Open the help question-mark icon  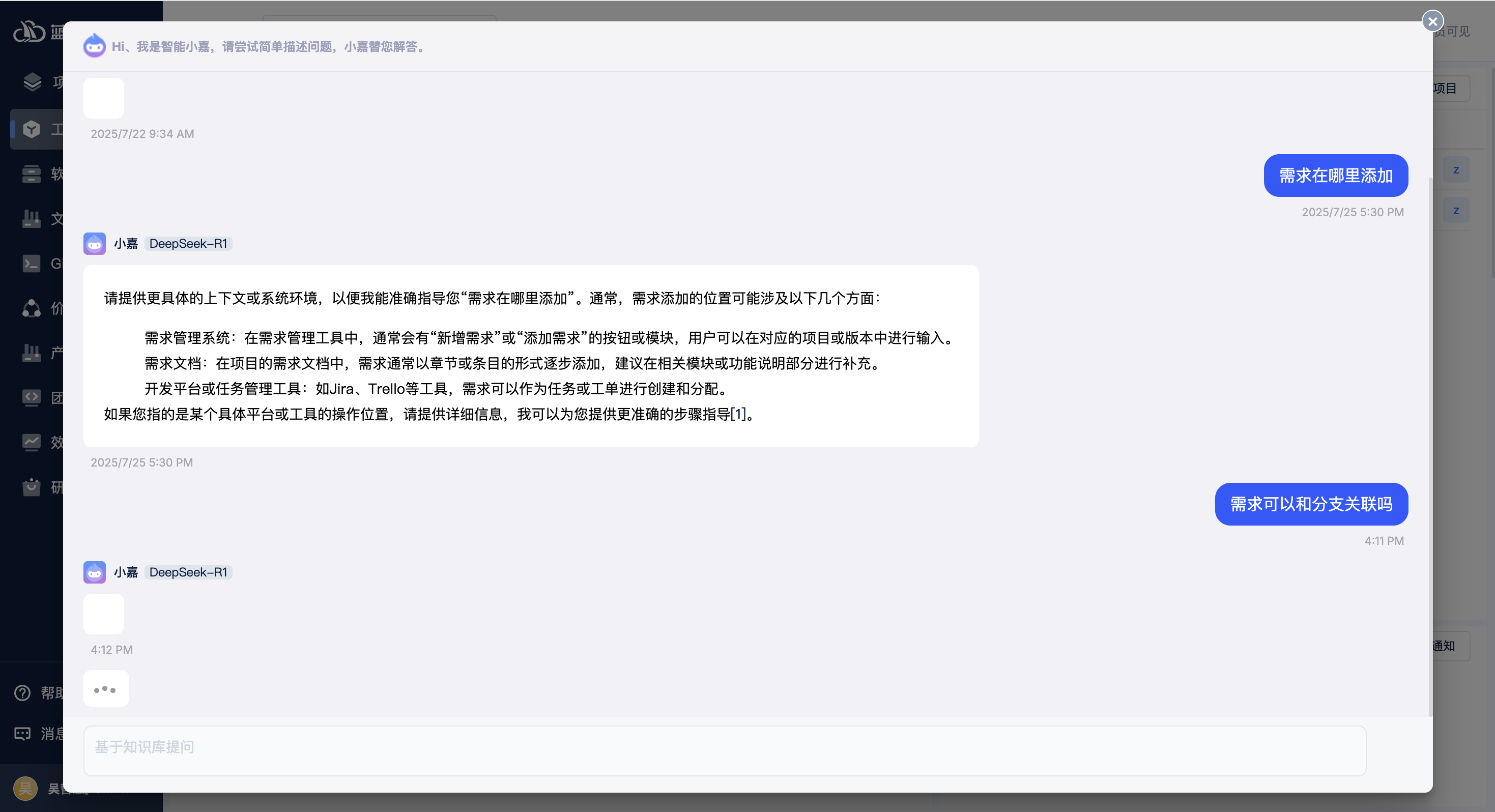[22, 692]
